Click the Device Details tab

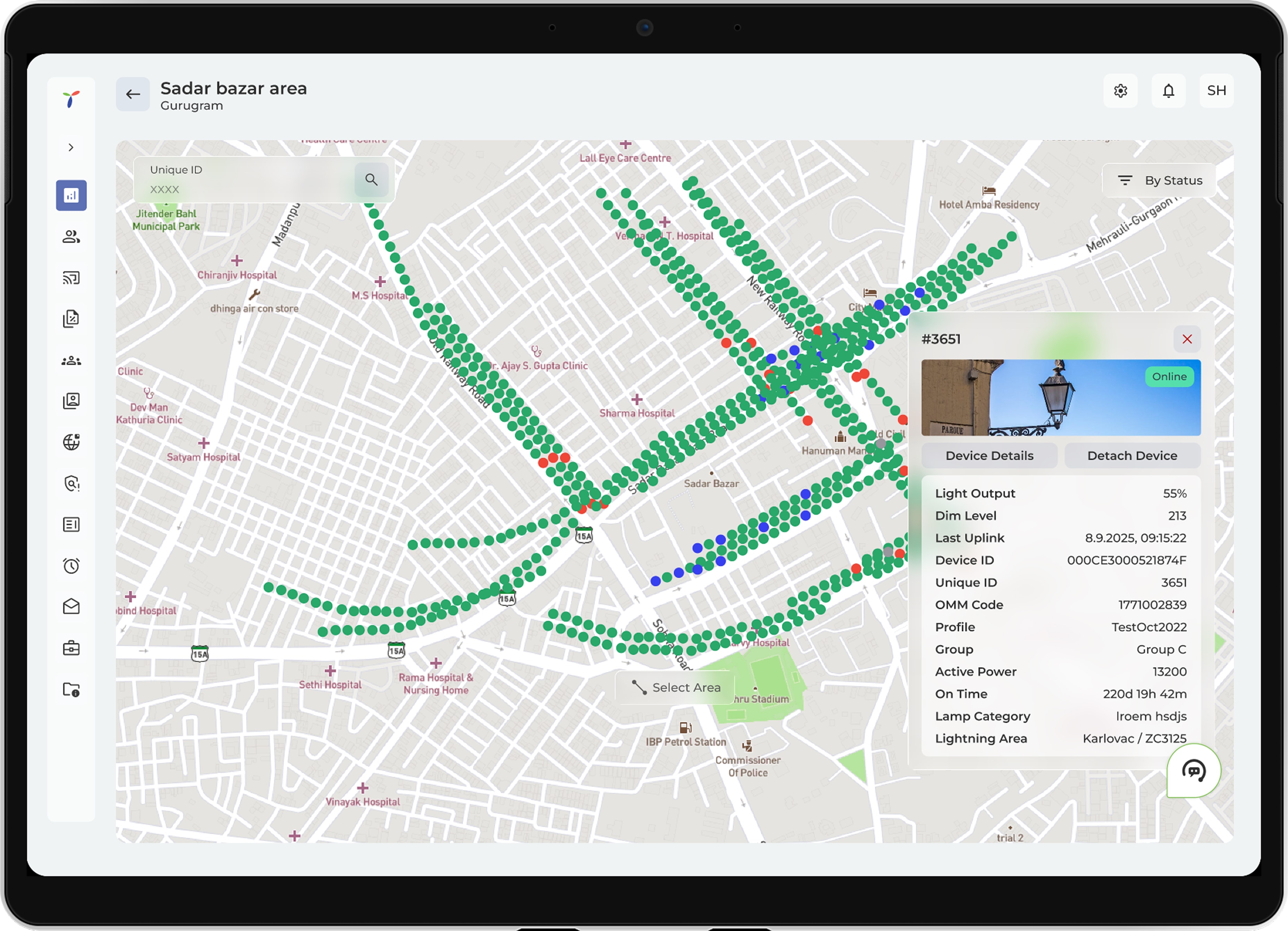click(x=989, y=456)
